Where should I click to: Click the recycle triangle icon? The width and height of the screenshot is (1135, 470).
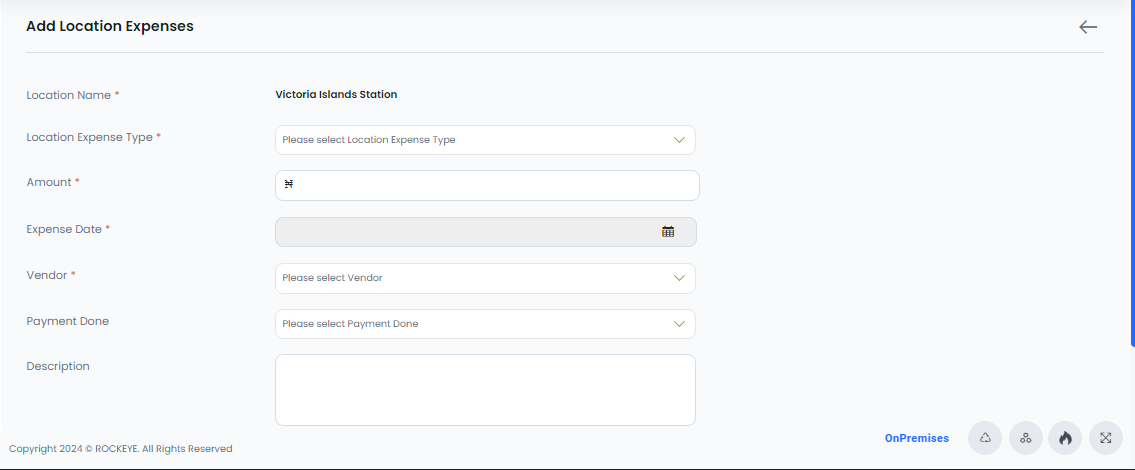tap(985, 438)
